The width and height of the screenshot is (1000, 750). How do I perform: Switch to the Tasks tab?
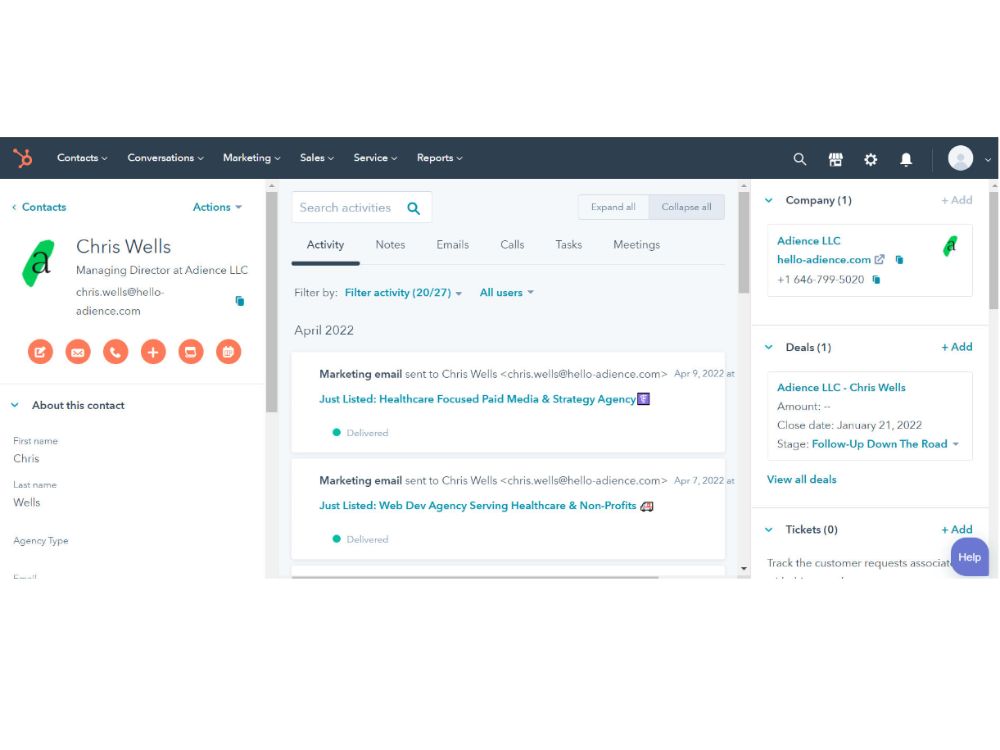tap(568, 245)
